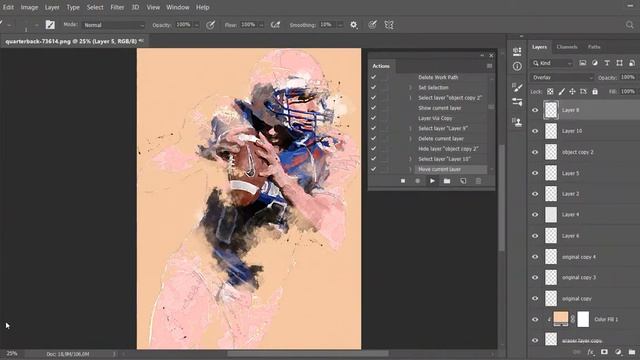
Task: Click the layer Fill percentage field
Action: coord(627,92)
